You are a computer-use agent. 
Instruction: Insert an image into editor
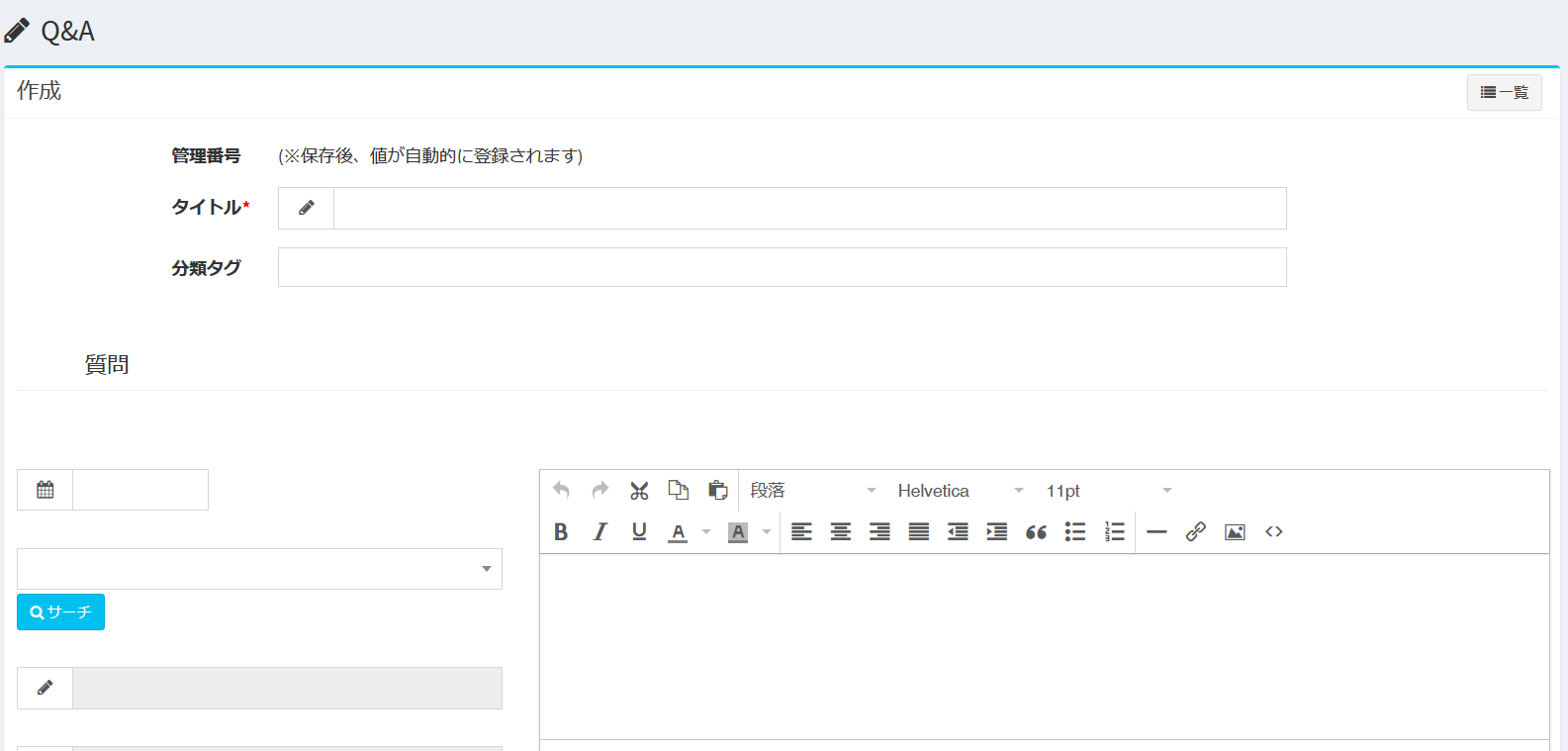1235,532
